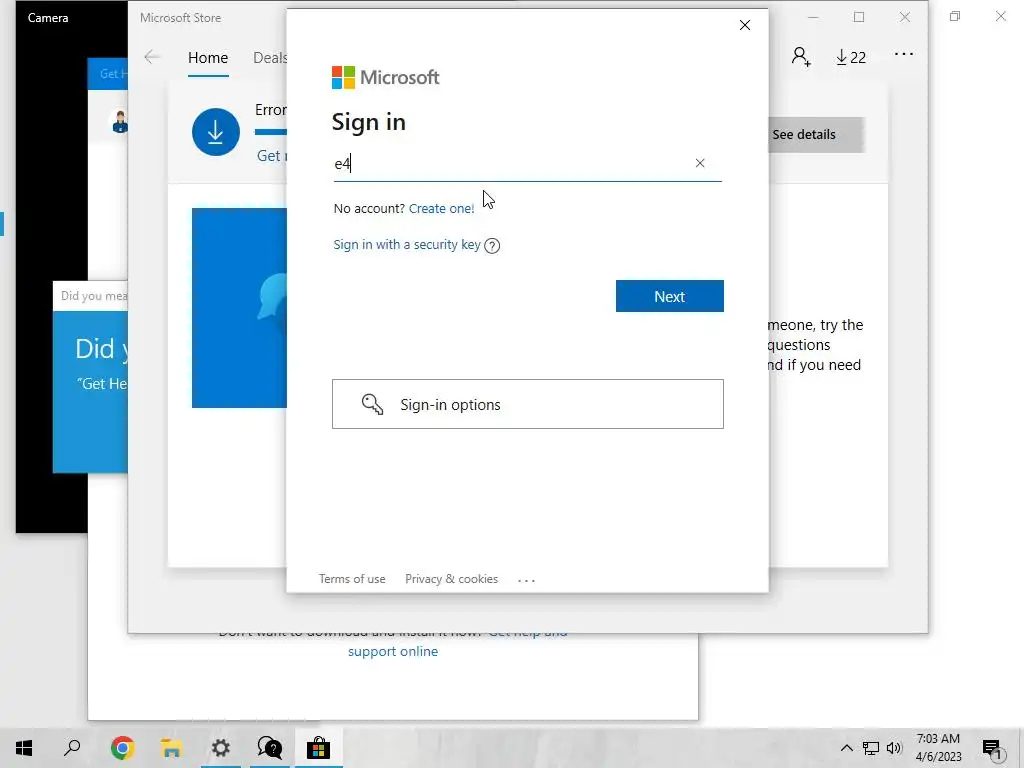Open Microsoft Store See more menu
The width and height of the screenshot is (1024, 768).
(904, 54)
